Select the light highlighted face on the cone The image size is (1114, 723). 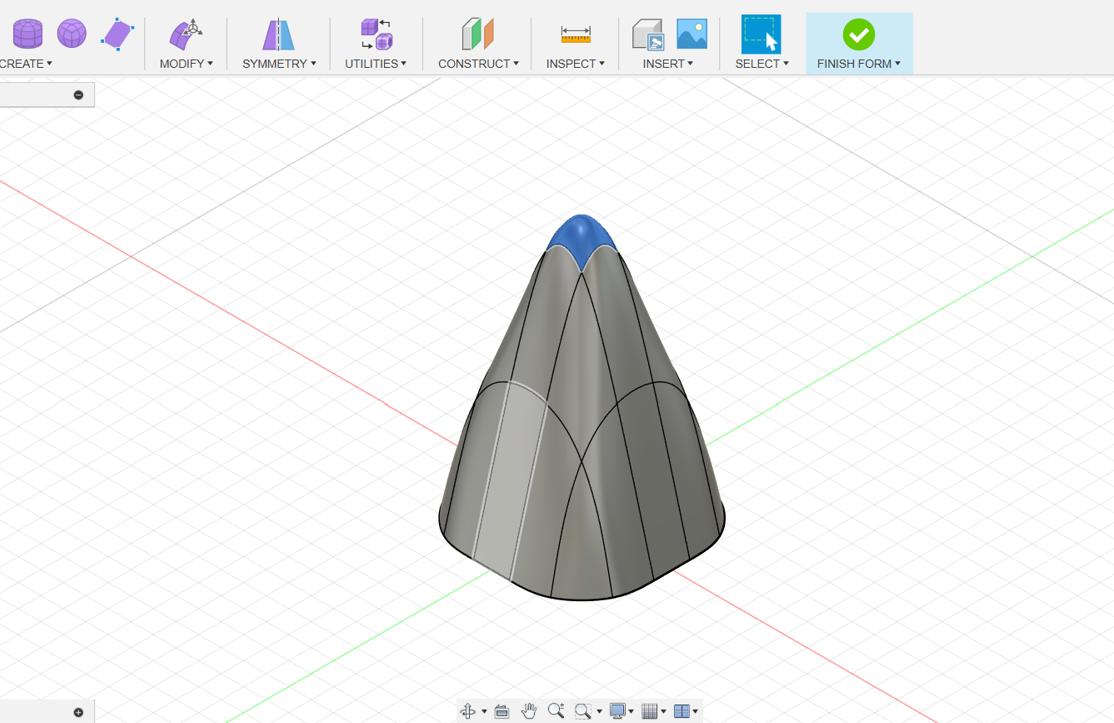click(509, 483)
